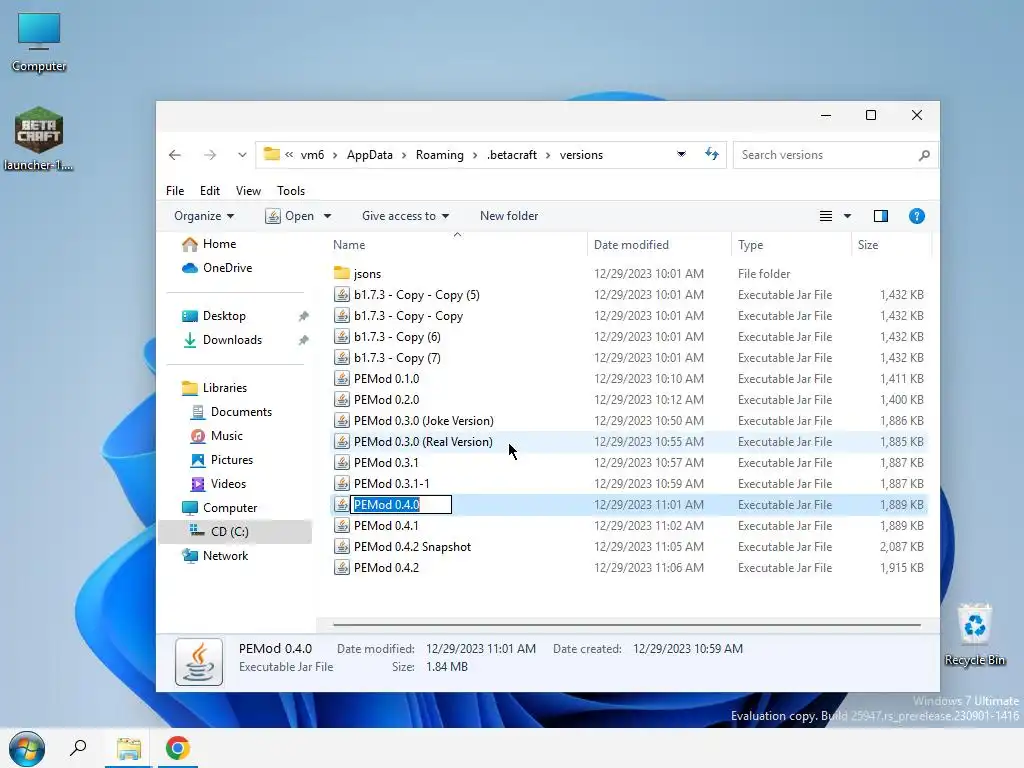This screenshot has width=1024, height=768.
Task: Unpin Desktop from quick access
Action: (x=303, y=316)
